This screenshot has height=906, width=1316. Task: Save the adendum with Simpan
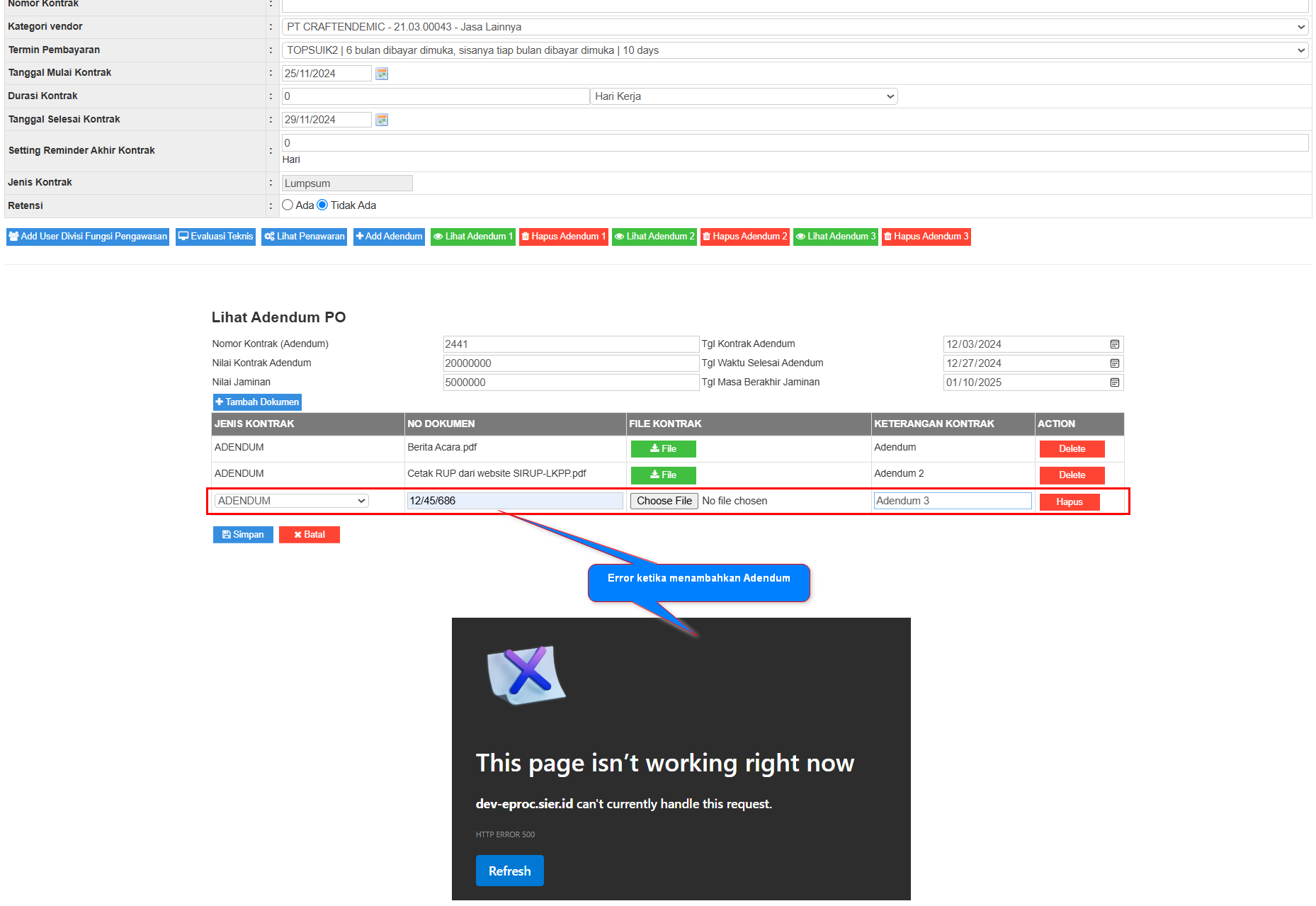click(x=243, y=535)
